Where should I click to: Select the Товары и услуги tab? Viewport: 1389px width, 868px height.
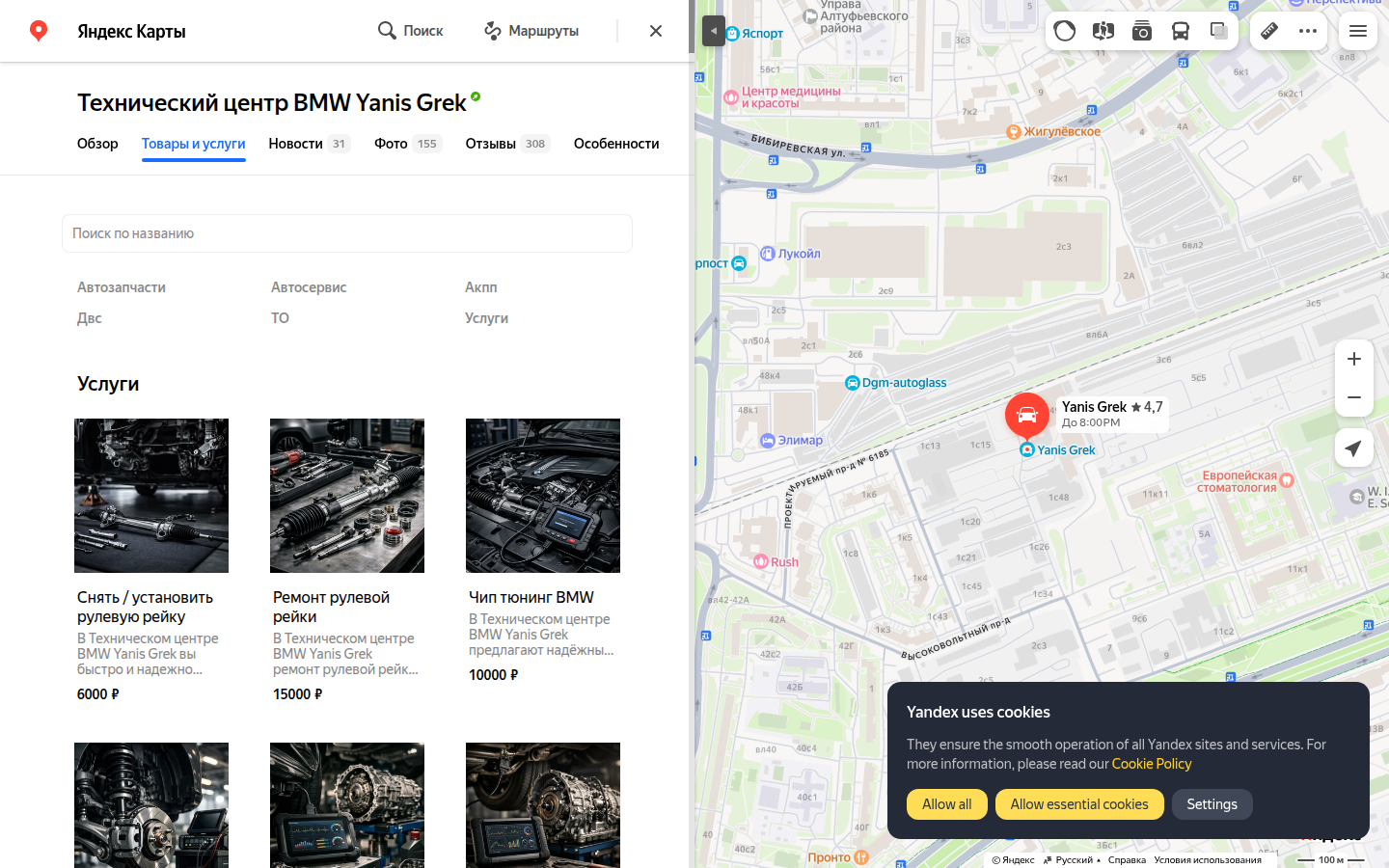coord(194,144)
